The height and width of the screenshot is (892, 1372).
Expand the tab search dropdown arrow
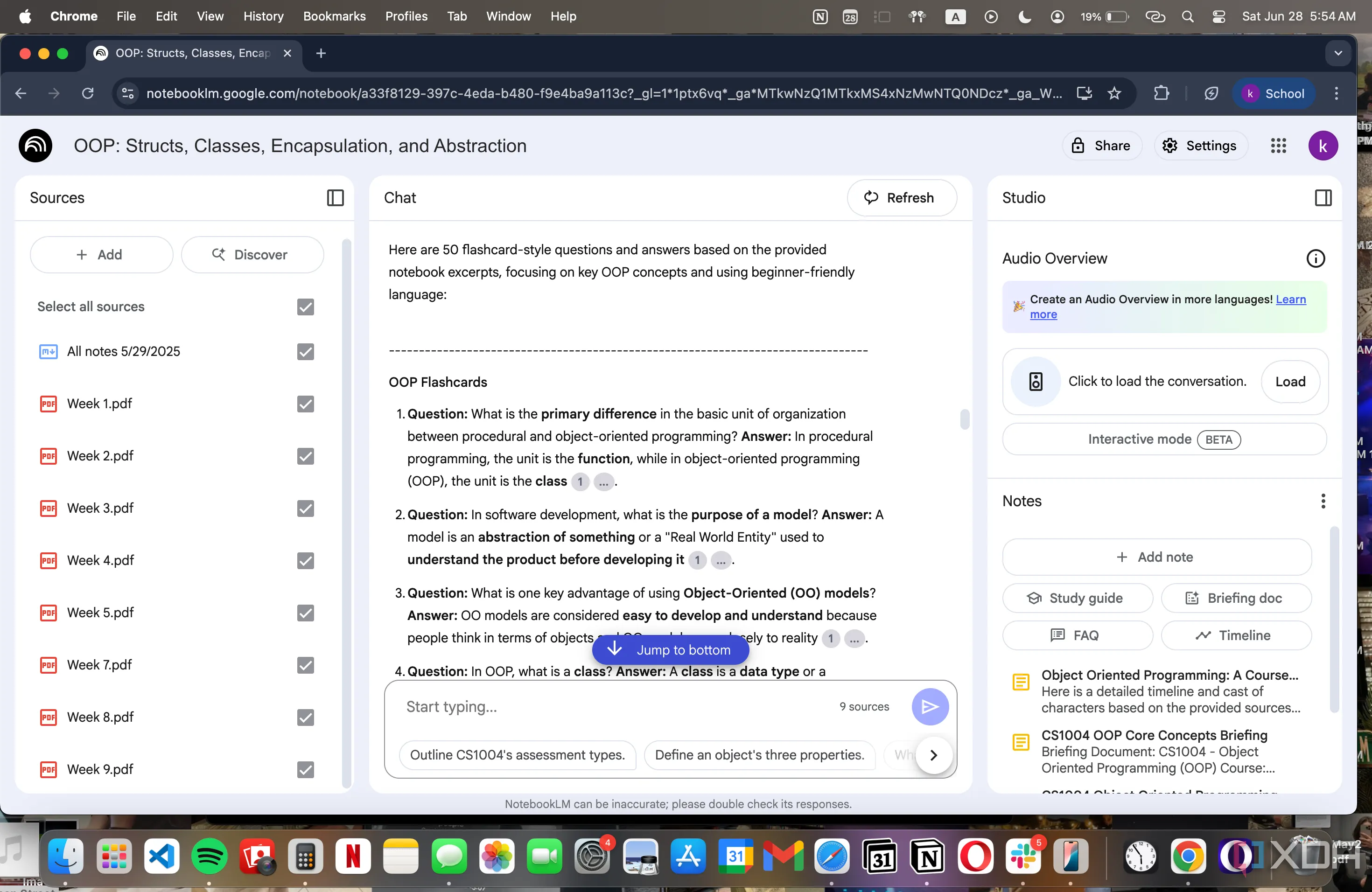[1338, 53]
